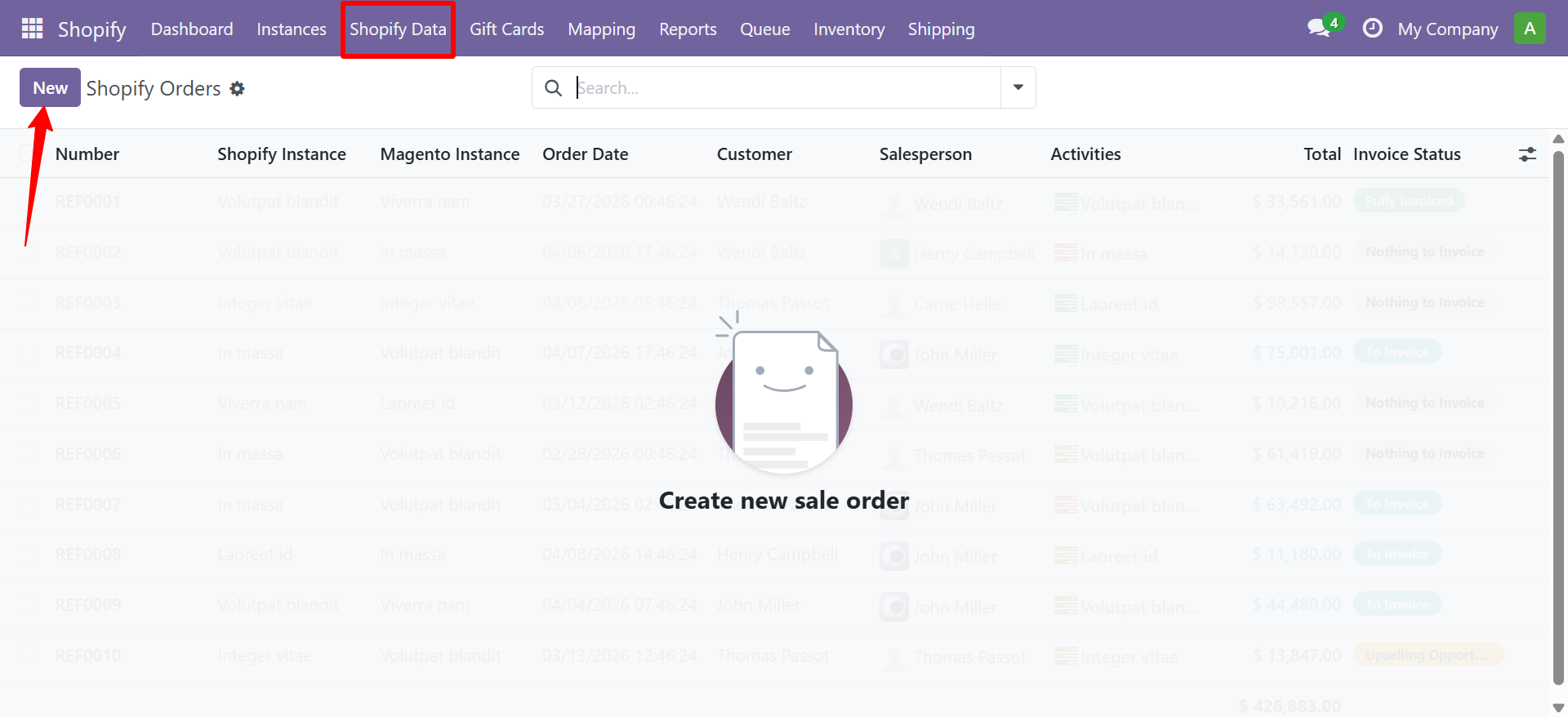Viewport: 1568px width, 717px height.
Task: Click the search magnifier icon
Action: (553, 87)
